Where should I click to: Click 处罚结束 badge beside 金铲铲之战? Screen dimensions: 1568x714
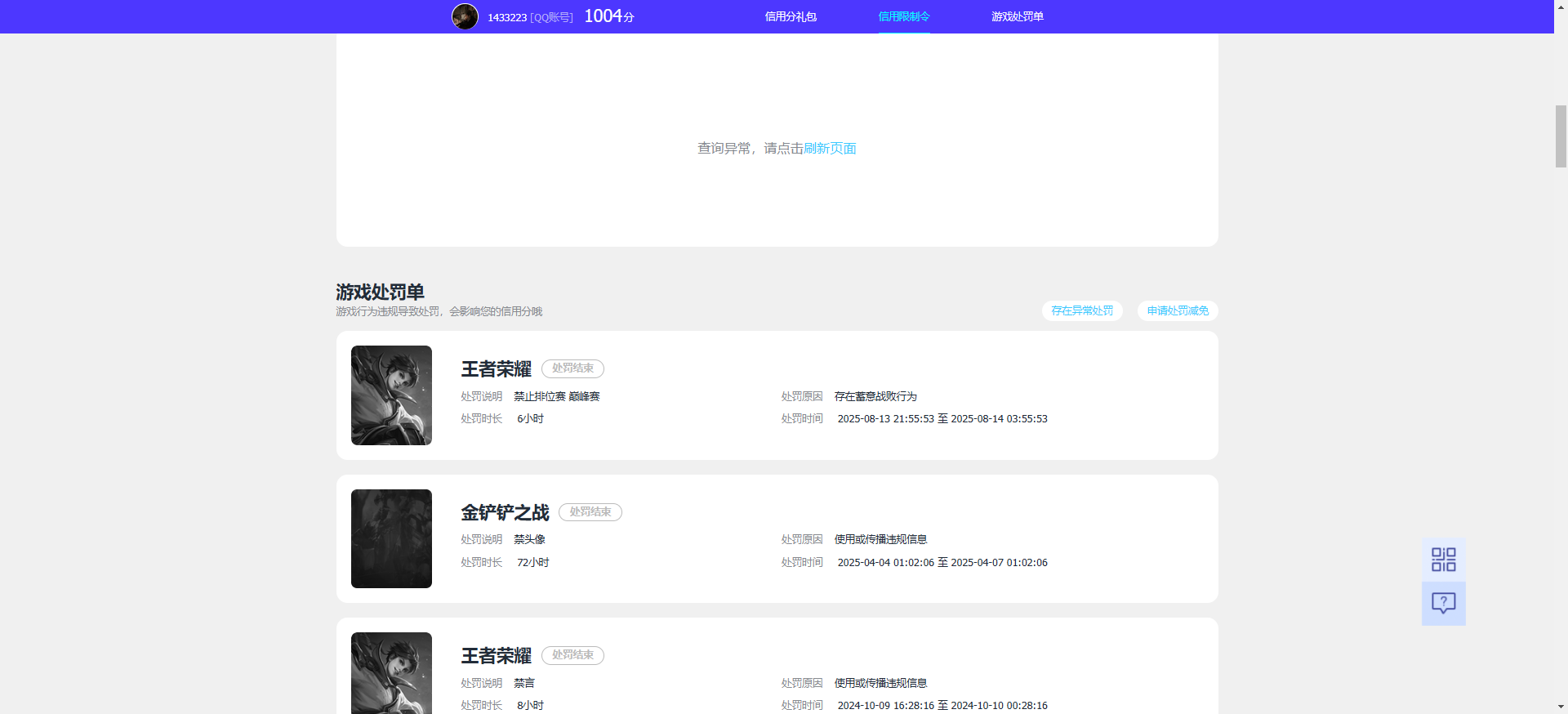pyautogui.click(x=590, y=512)
